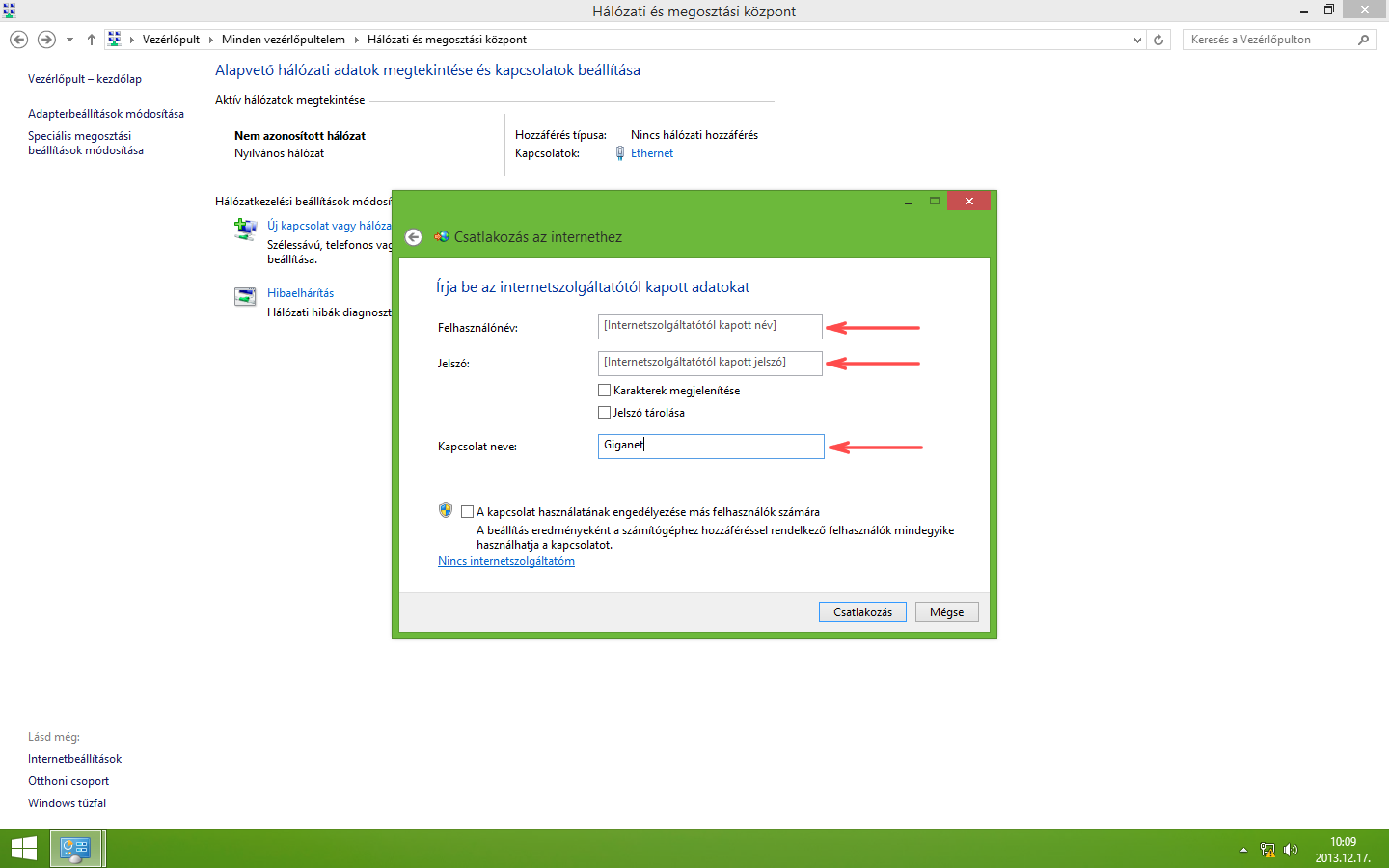Click the back arrow in the Csatlakozás dialog

[413, 236]
